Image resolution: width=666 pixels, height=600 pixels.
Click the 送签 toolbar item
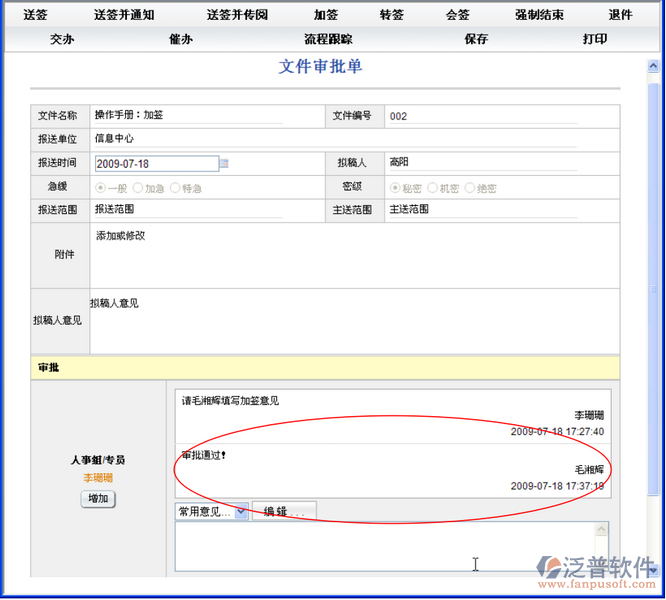pyautogui.click(x=35, y=15)
